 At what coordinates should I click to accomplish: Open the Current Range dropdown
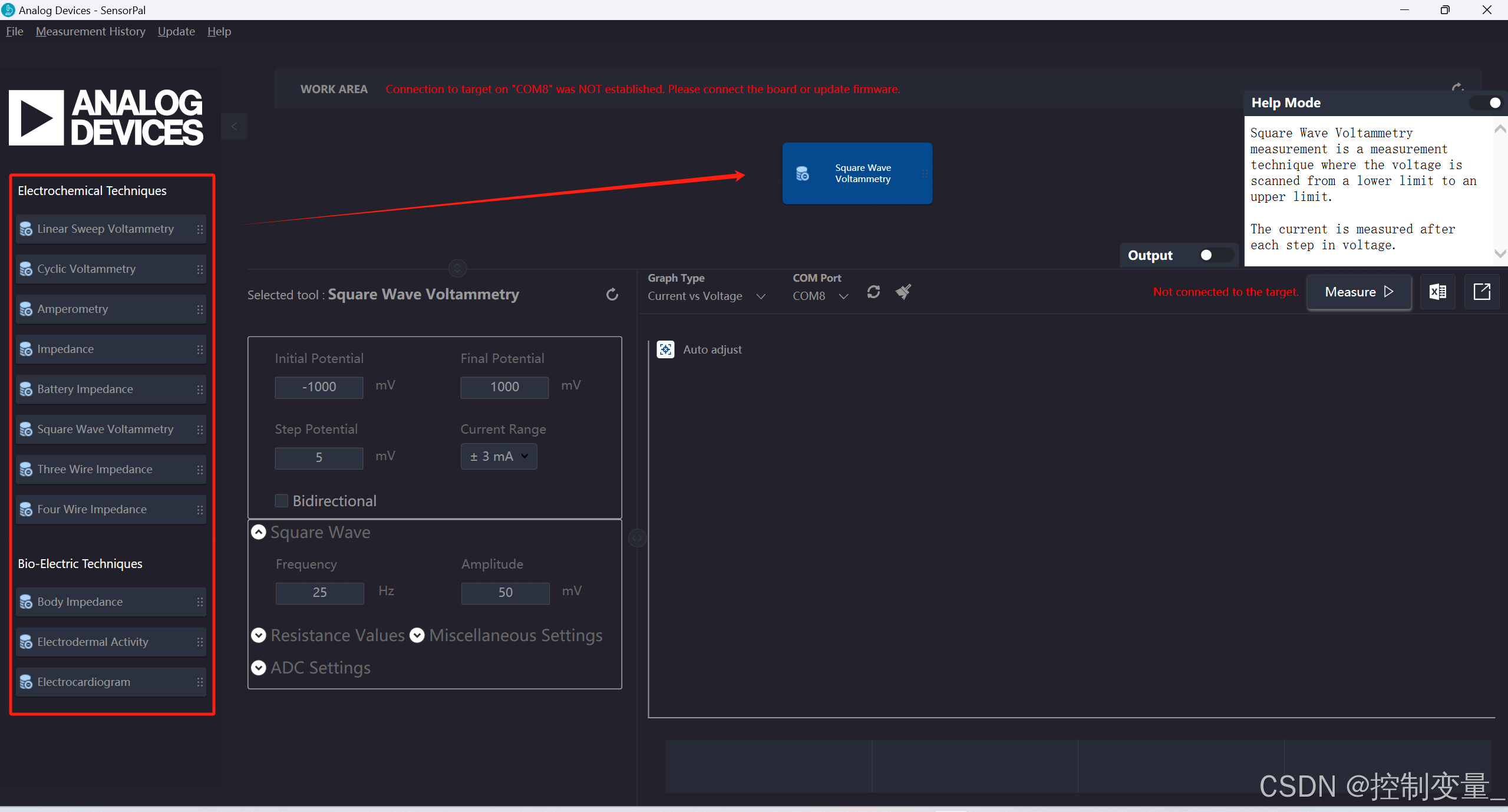[499, 457]
